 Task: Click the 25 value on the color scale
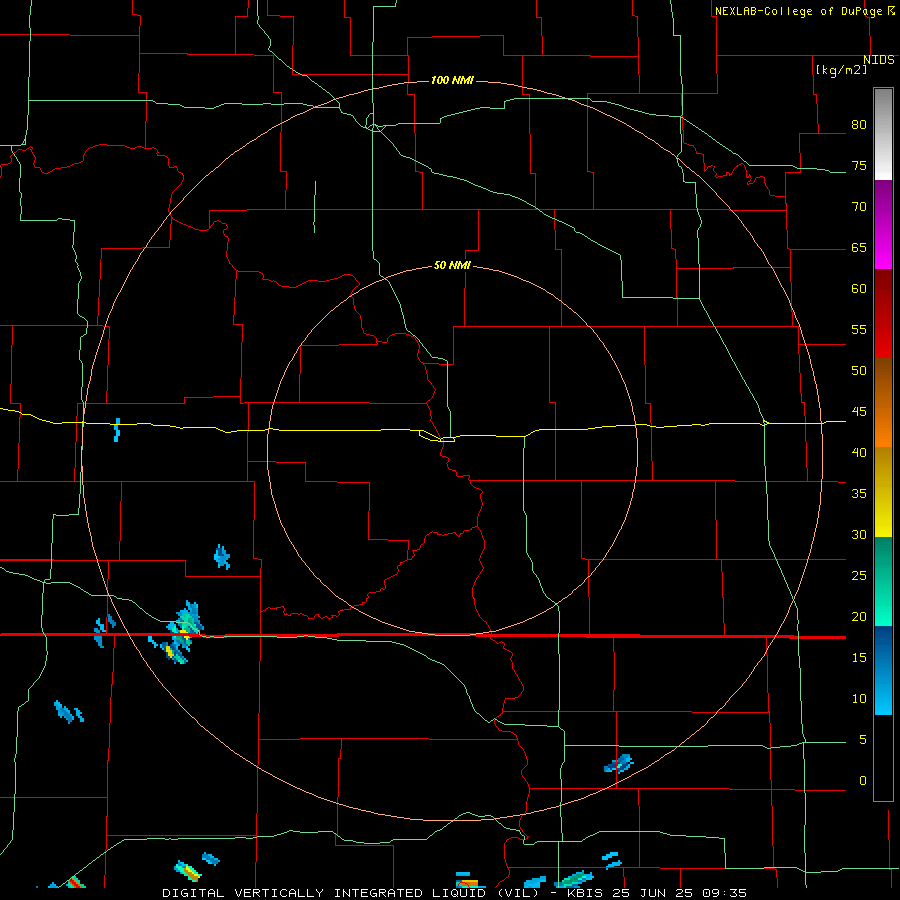pyautogui.click(x=859, y=576)
